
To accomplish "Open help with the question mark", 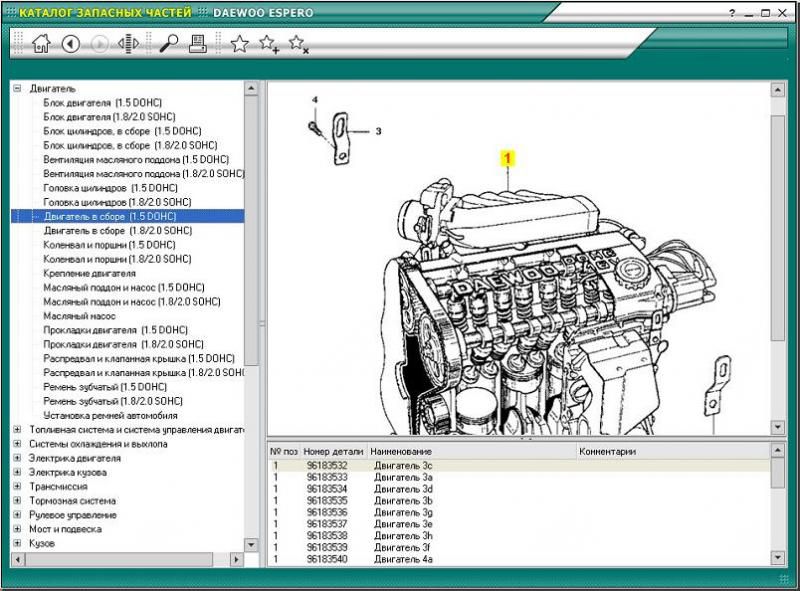I will (732, 13).
